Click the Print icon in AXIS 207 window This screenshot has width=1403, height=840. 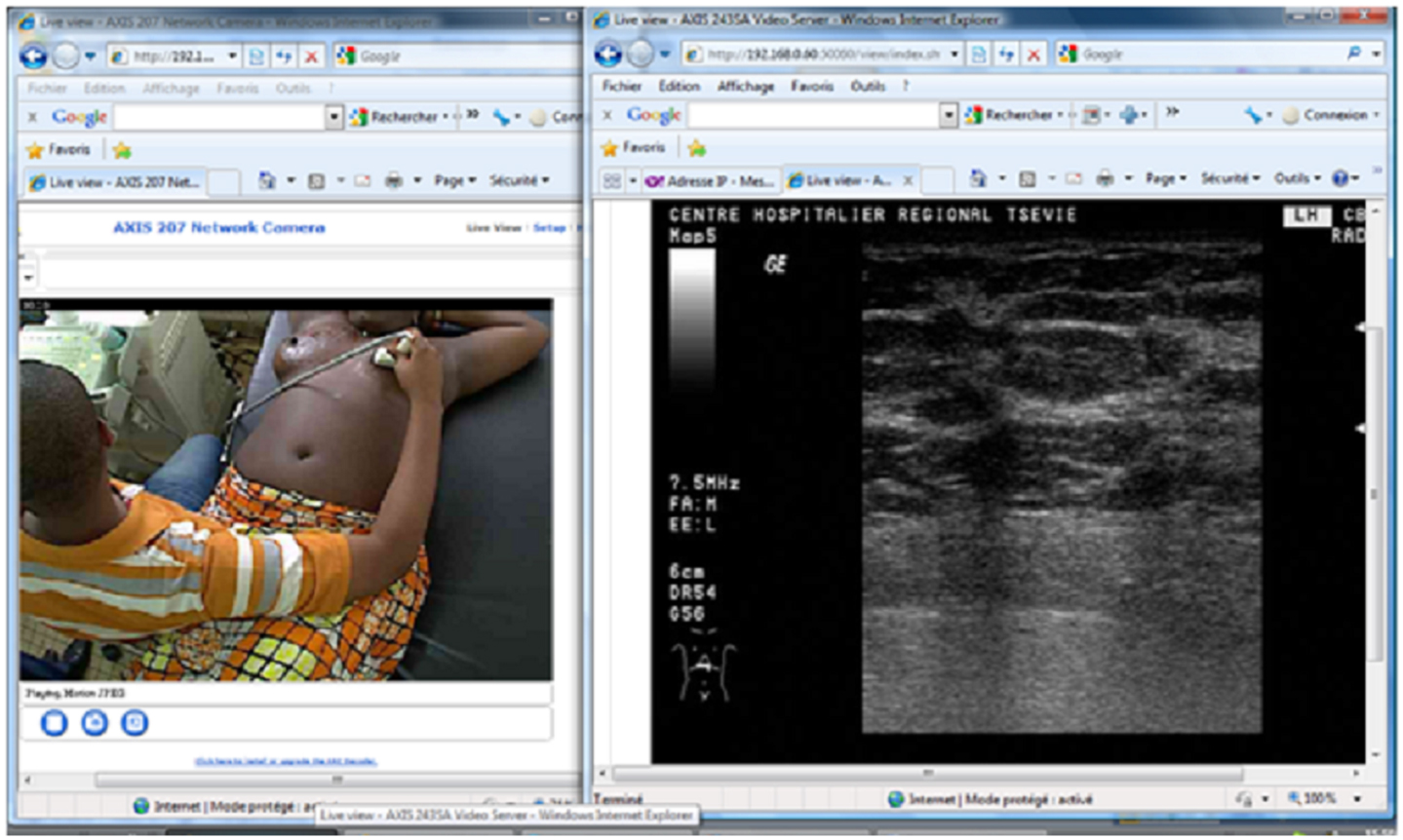tap(394, 180)
